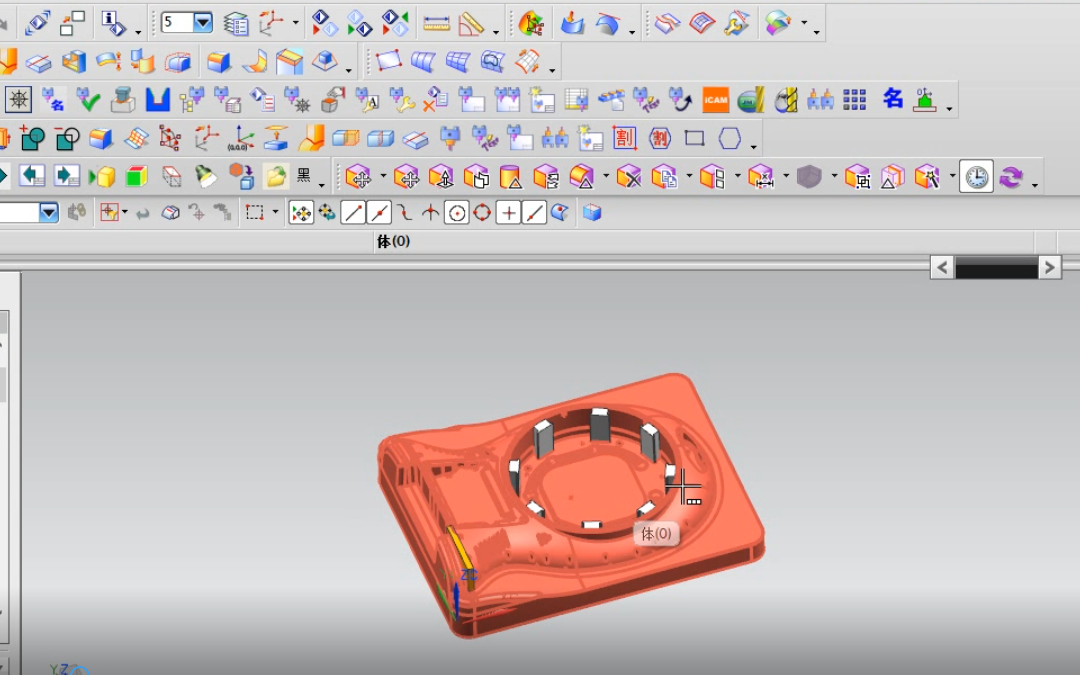
Task: Open the iCAM orange tool icon
Action: click(x=716, y=100)
